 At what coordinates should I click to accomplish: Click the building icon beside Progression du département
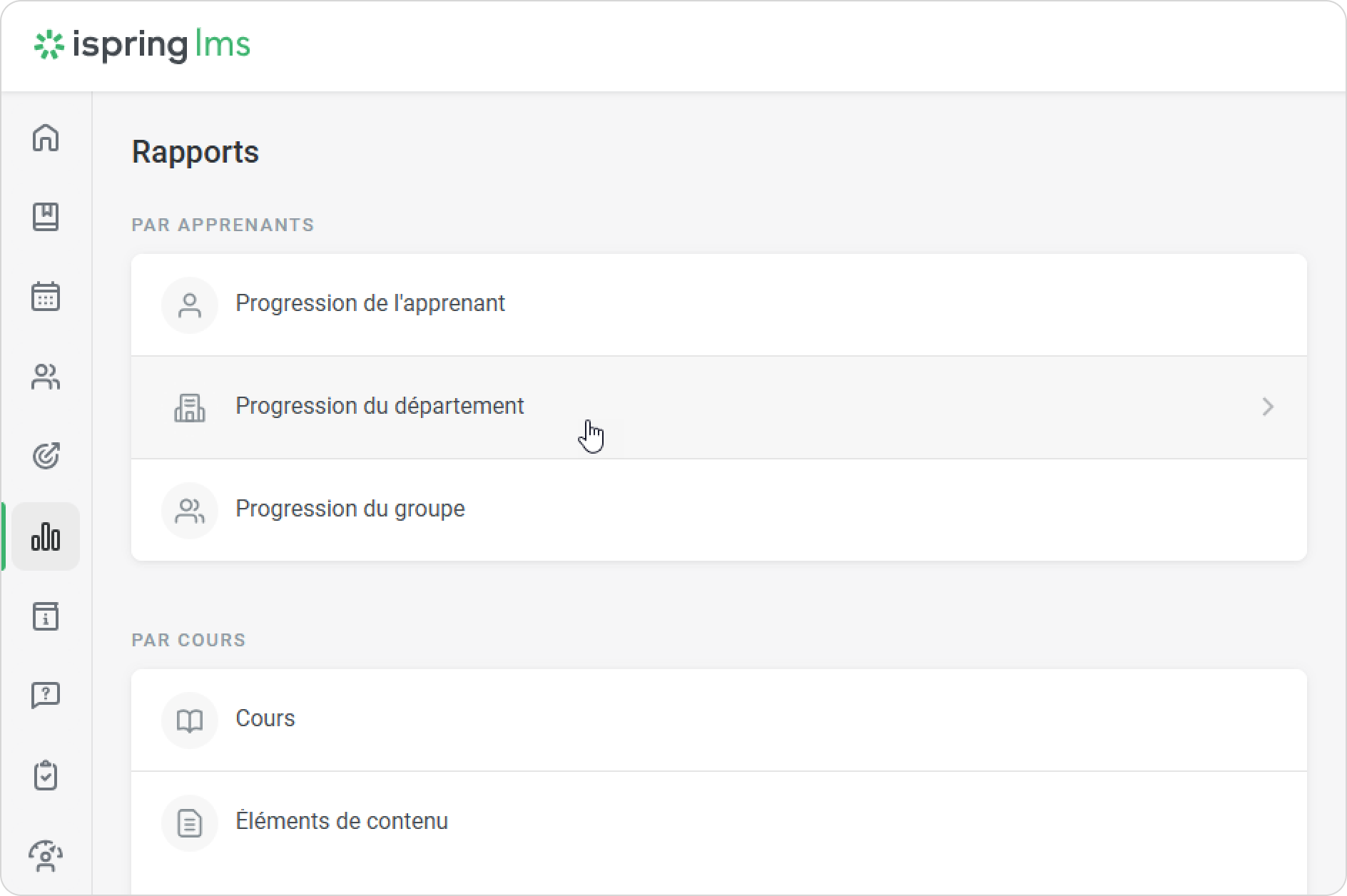pyautogui.click(x=190, y=408)
